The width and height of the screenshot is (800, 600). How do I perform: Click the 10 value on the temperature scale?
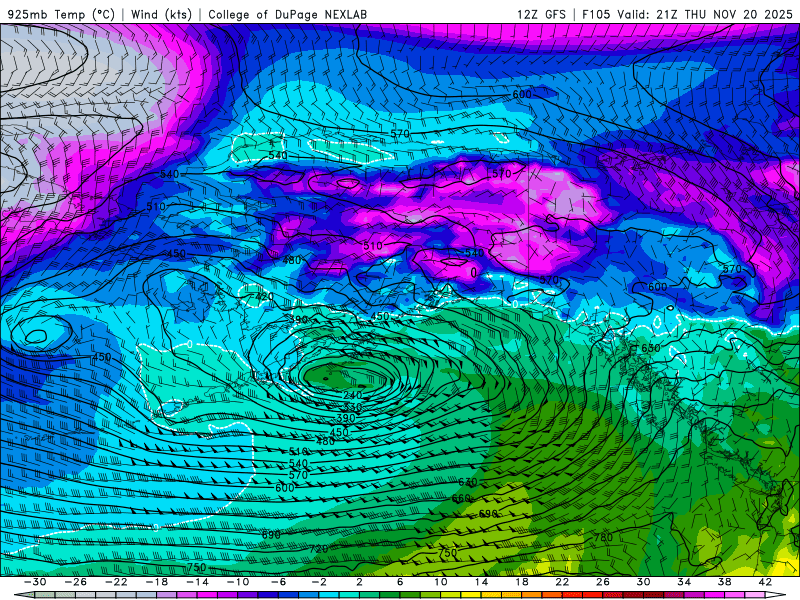coord(441,582)
